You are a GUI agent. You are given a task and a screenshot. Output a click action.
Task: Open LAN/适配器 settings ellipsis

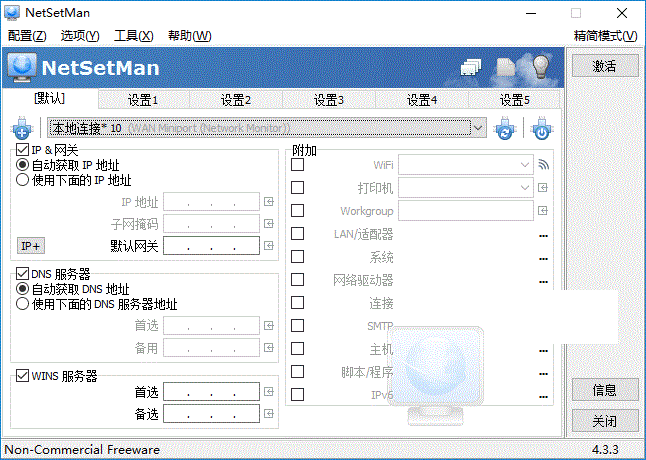pos(543,236)
